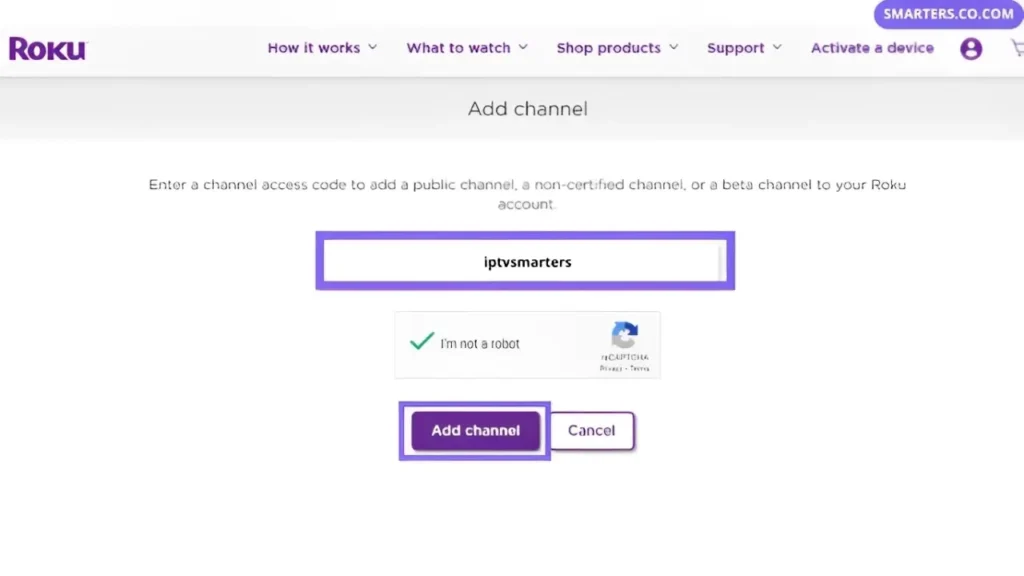
Task: Click the Add channel button
Action: [x=475, y=430]
